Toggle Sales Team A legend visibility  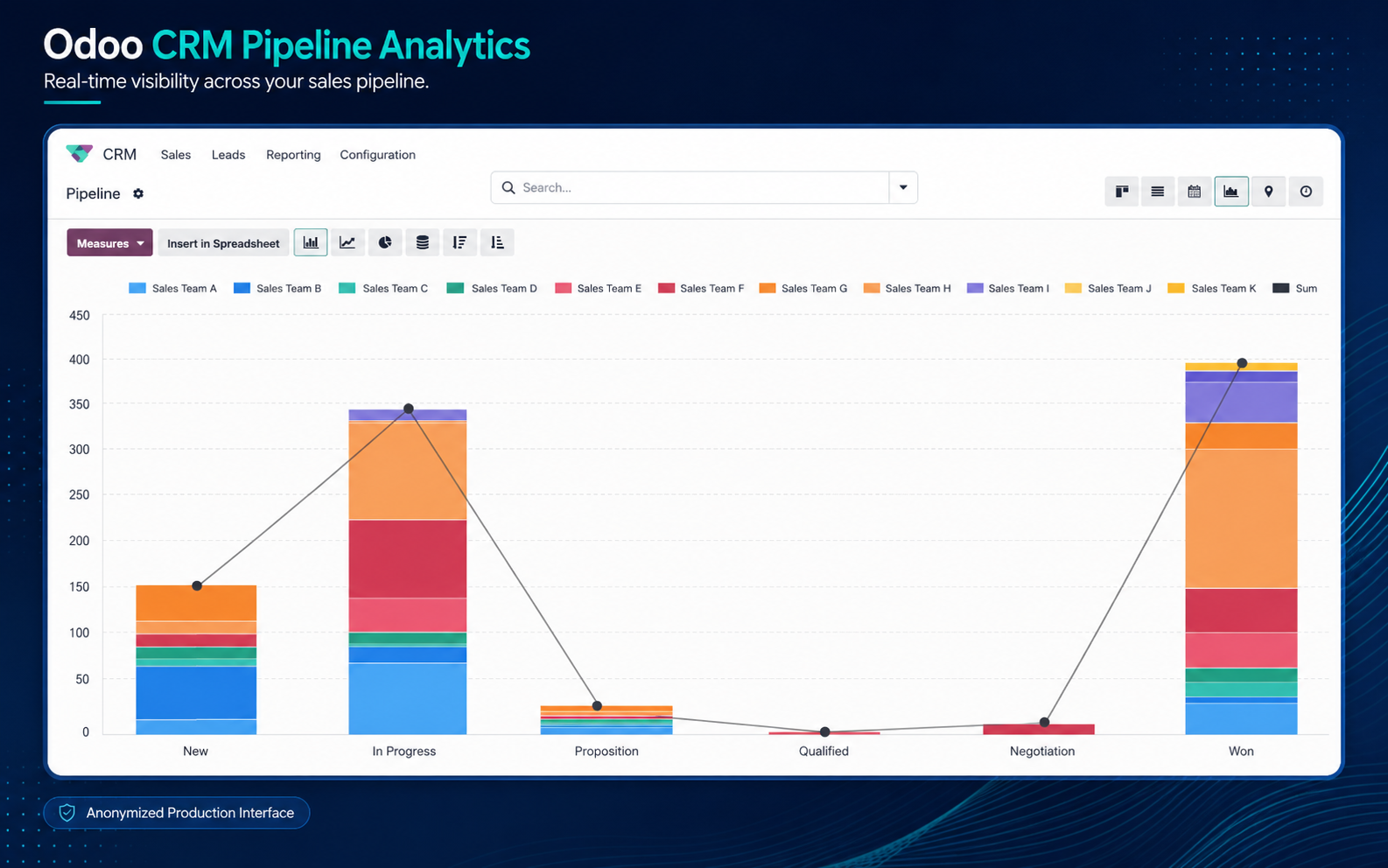pos(172,288)
